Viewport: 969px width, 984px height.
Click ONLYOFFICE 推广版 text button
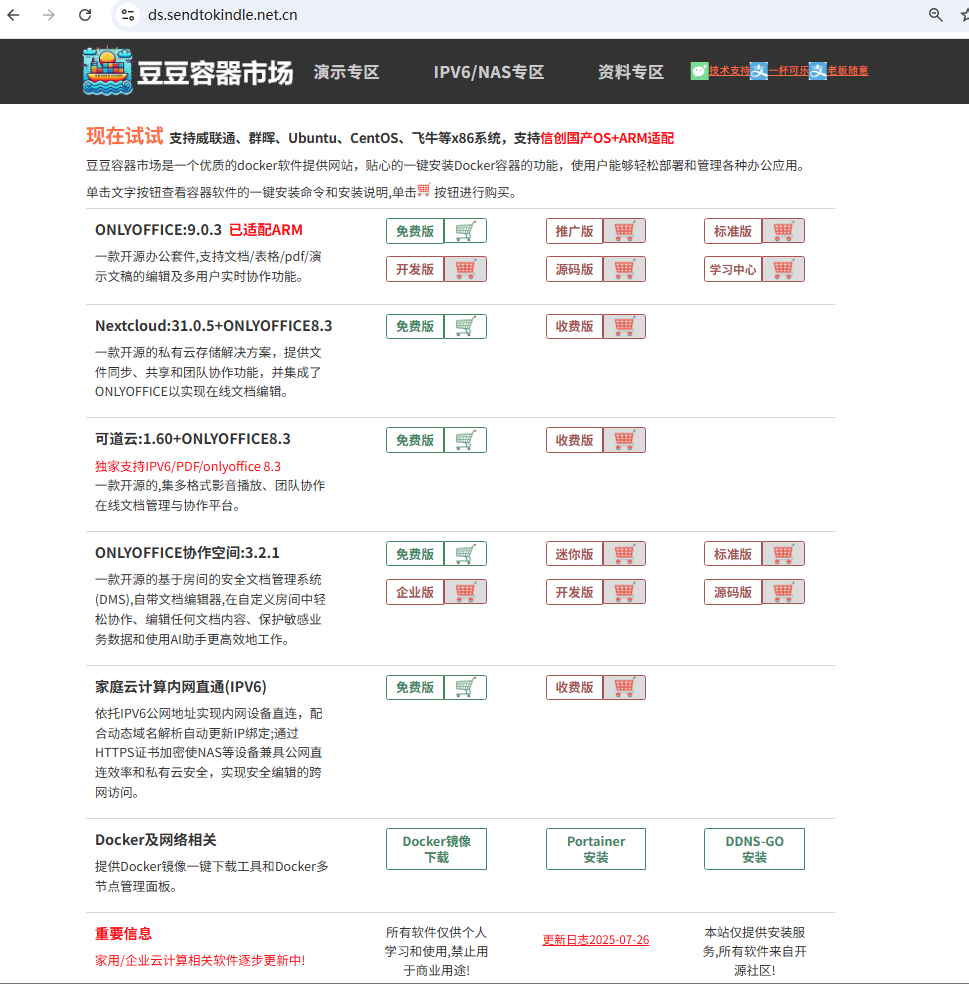[x=574, y=231]
